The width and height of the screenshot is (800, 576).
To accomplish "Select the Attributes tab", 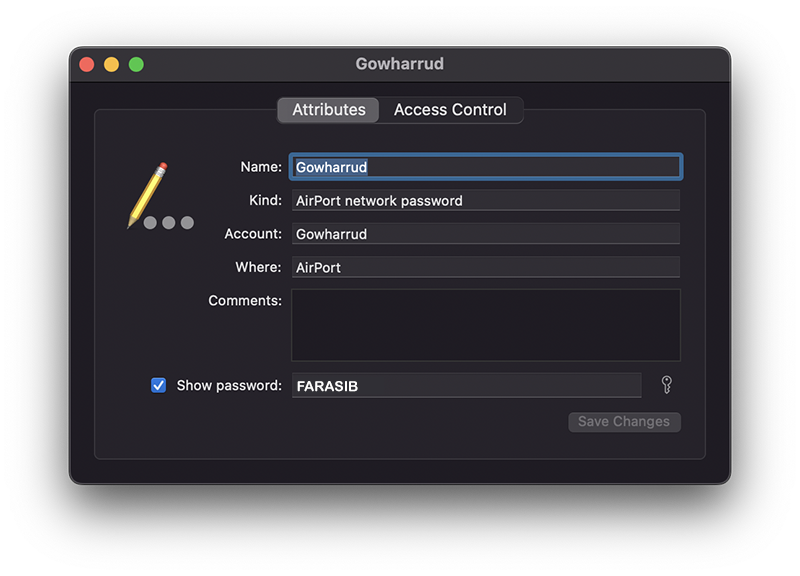I will (x=329, y=110).
